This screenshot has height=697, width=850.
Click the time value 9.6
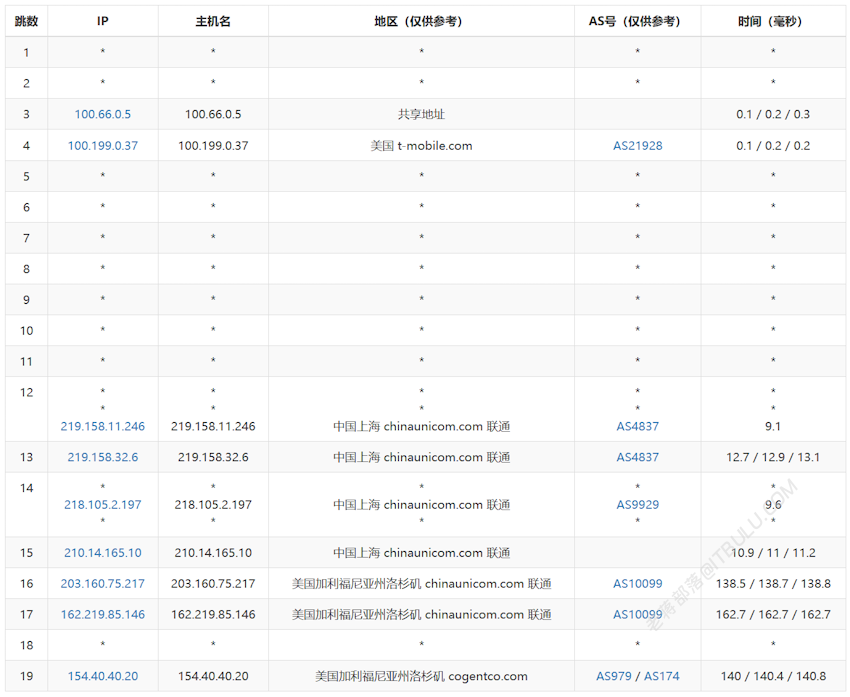coord(773,505)
